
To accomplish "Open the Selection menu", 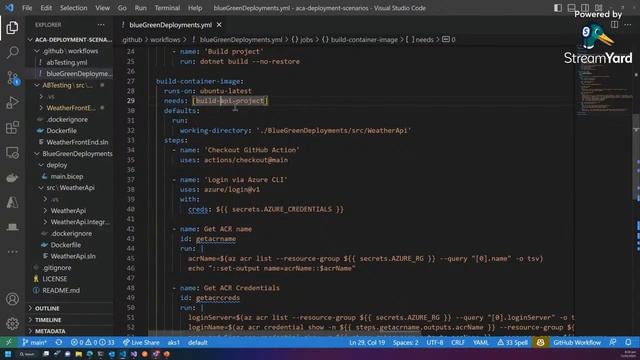I will click(x=73, y=8).
